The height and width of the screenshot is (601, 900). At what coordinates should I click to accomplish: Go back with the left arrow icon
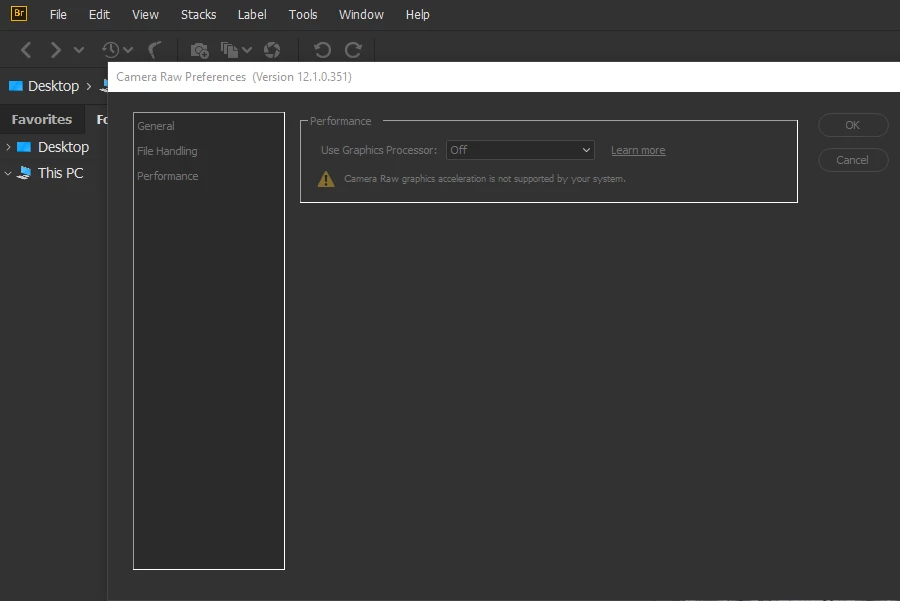(26, 50)
